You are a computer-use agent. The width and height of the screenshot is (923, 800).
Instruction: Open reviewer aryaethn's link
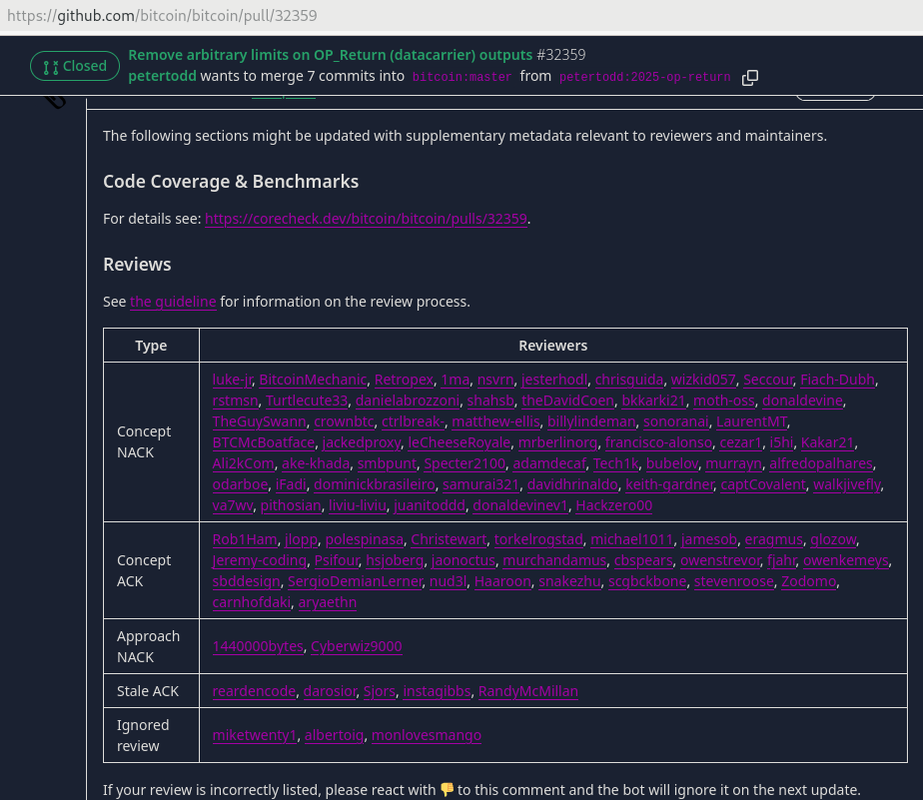pyautogui.click(x=327, y=603)
